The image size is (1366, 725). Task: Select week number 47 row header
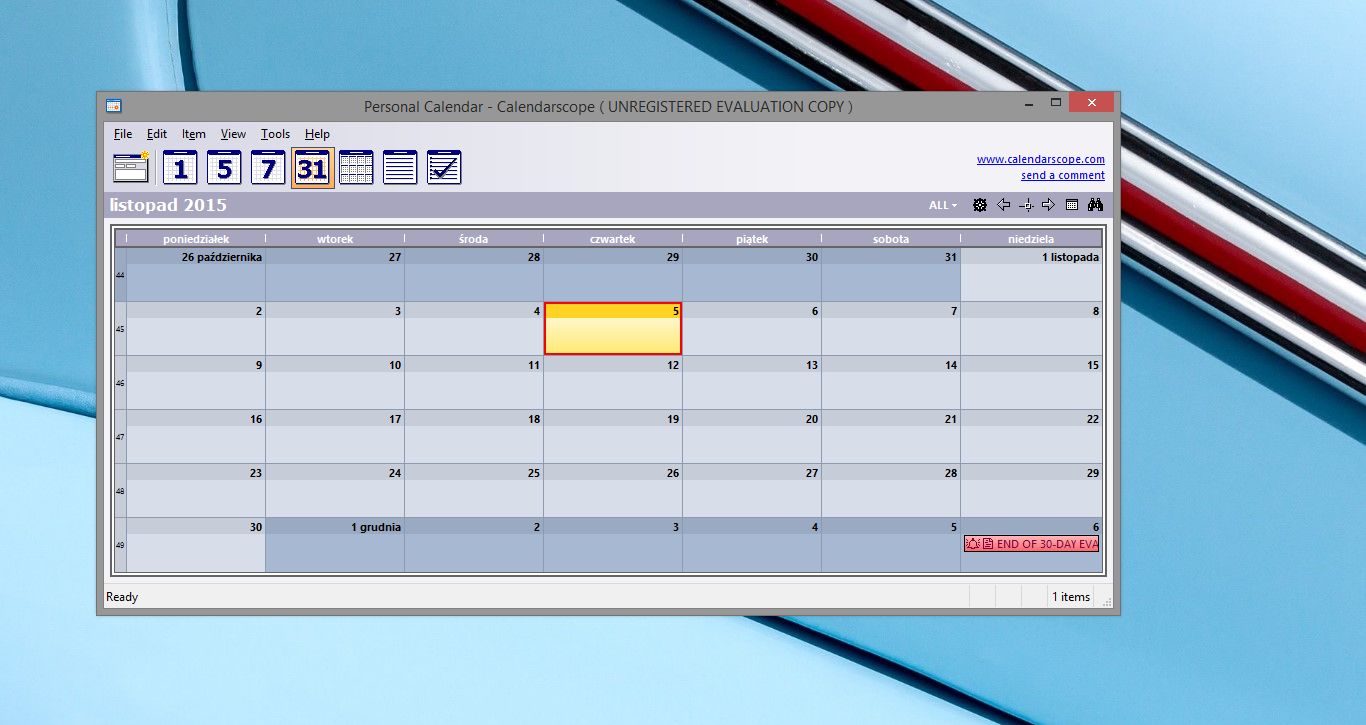[x=120, y=437]
